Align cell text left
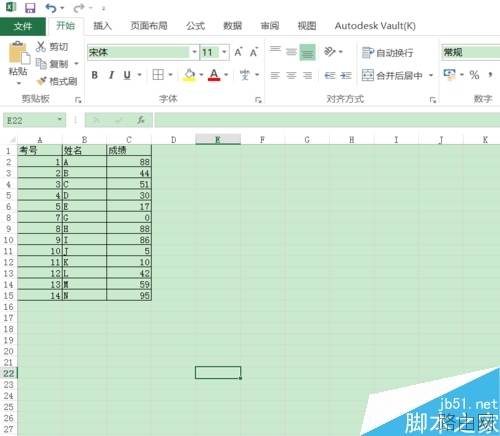Screen dimensions: 500x436 (x=275, y=76)
